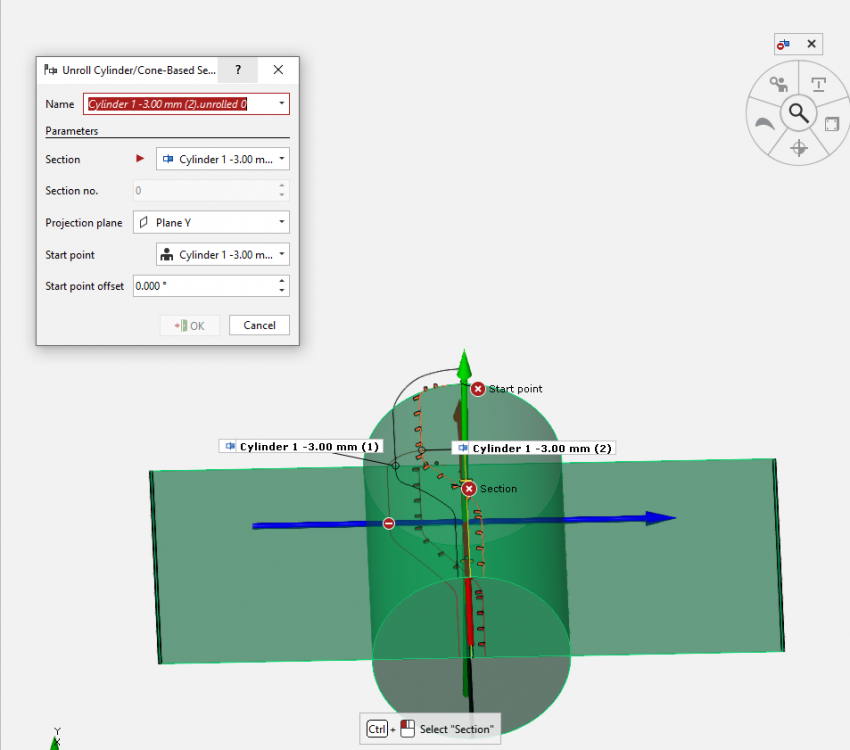Select the text label tool in radial menu

pos(819,85)
